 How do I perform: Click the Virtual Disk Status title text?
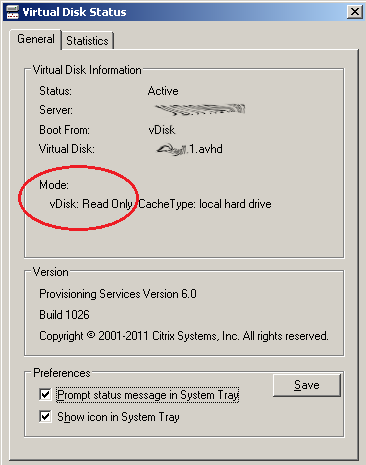(x=74, y=12)
